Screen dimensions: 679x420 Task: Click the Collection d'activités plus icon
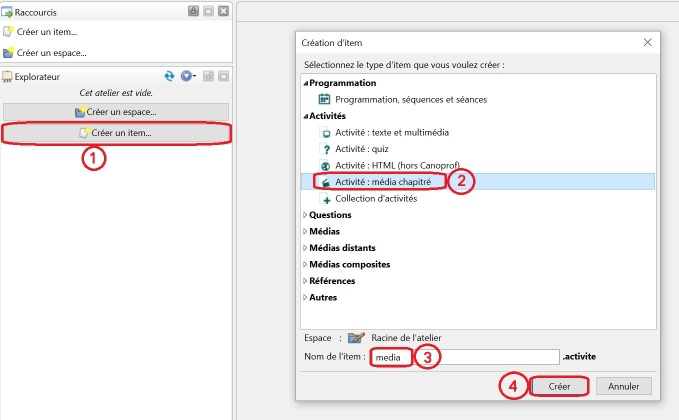tap(324, 198)
